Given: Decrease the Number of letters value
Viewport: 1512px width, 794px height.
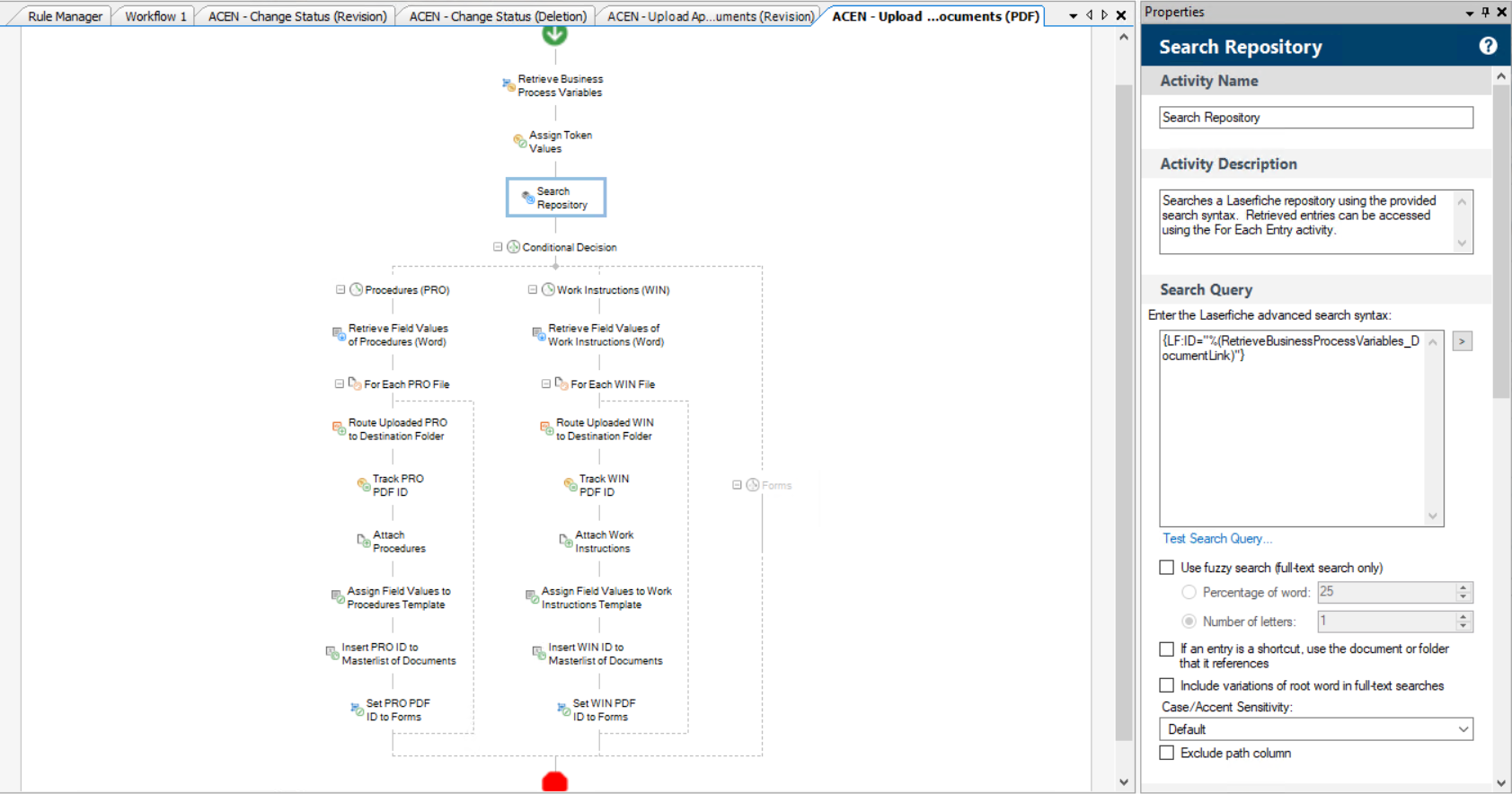Looking at the screenshot, I should (x=1463, y=626).
